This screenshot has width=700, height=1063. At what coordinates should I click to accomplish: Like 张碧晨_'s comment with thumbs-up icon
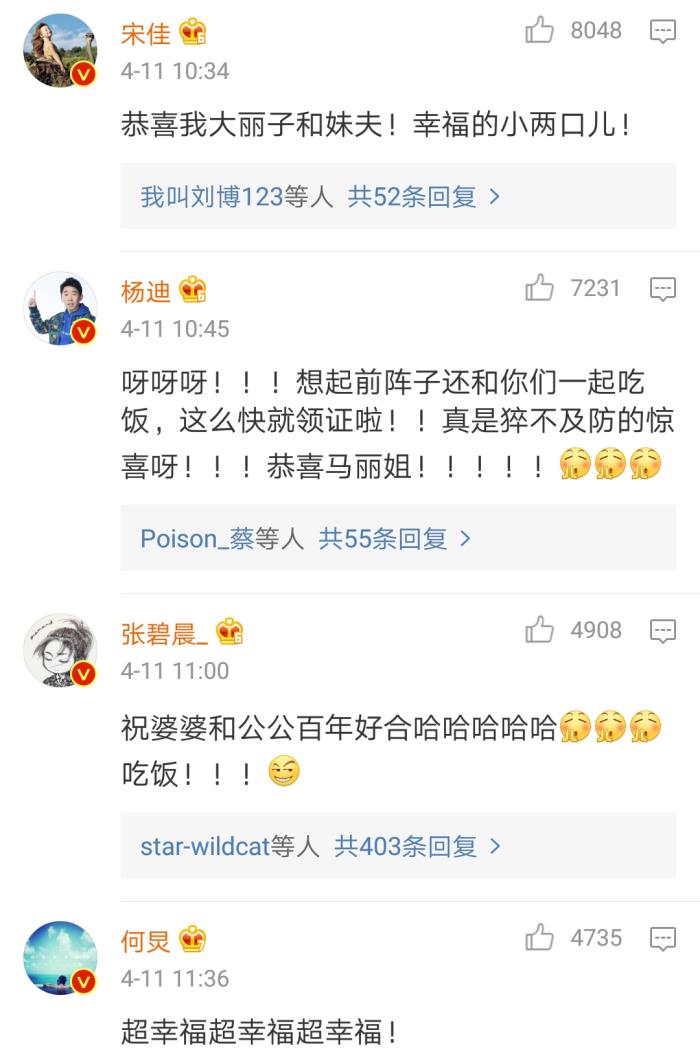tap(539, 630)
